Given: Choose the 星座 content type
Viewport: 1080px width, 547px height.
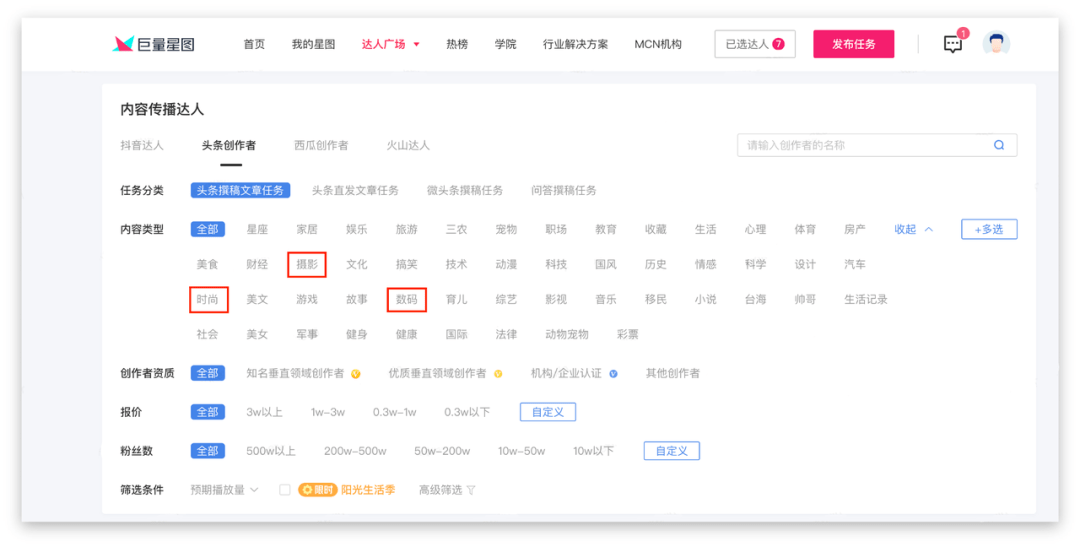Looking at the screenshot, I should 257,229.
